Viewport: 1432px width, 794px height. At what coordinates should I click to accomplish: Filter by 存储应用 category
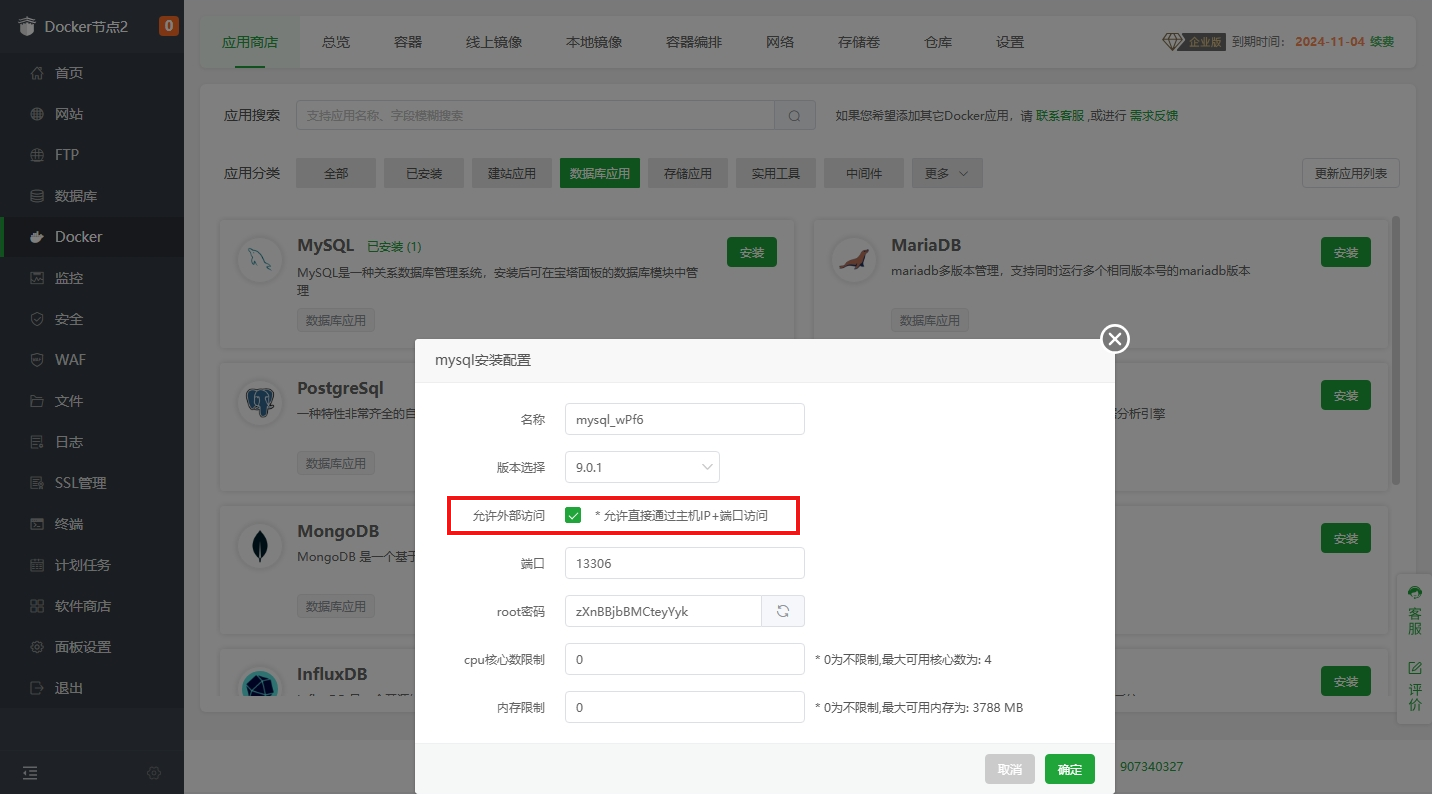(688, 173)
